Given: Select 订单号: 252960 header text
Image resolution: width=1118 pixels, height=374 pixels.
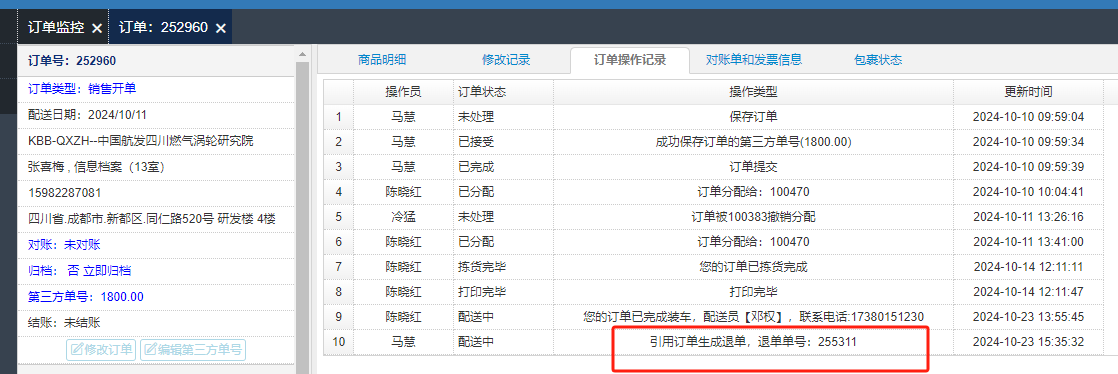Looking at the screenshot, I should click(72, 61).
